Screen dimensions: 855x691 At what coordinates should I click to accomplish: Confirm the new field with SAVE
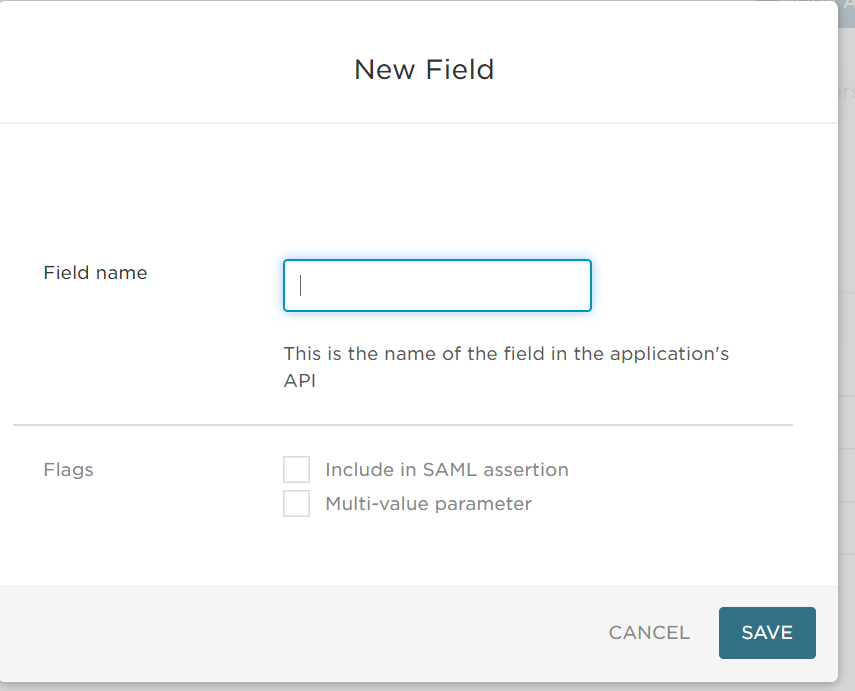point(767,633)
